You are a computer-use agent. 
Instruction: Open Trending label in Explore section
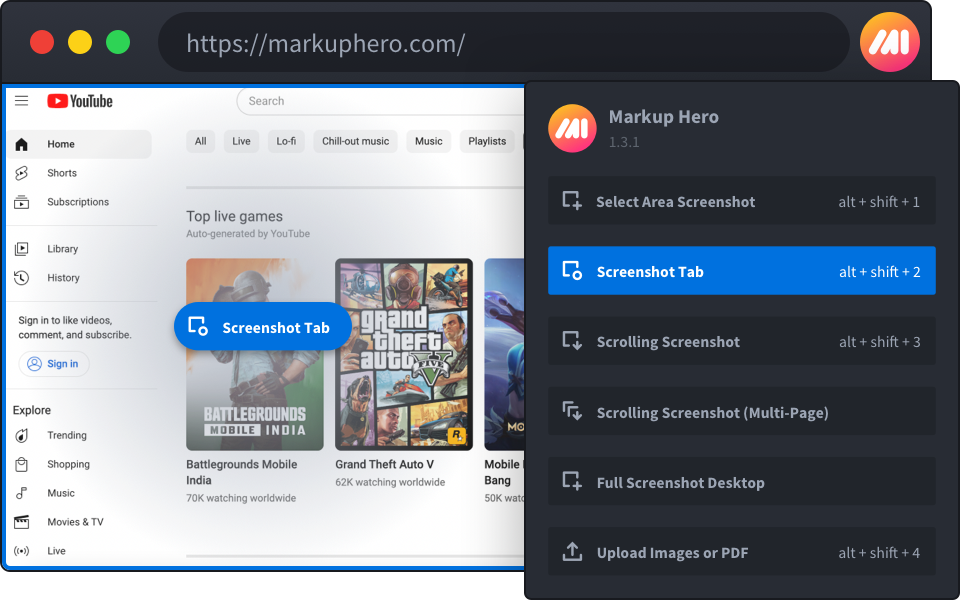67,435
